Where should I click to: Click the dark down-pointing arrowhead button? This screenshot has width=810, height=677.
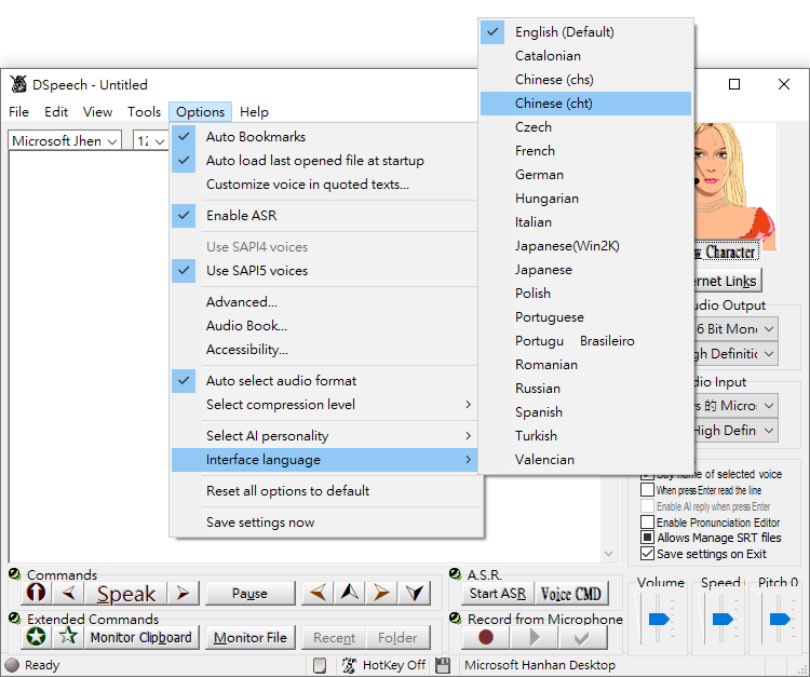click(414, 593)
